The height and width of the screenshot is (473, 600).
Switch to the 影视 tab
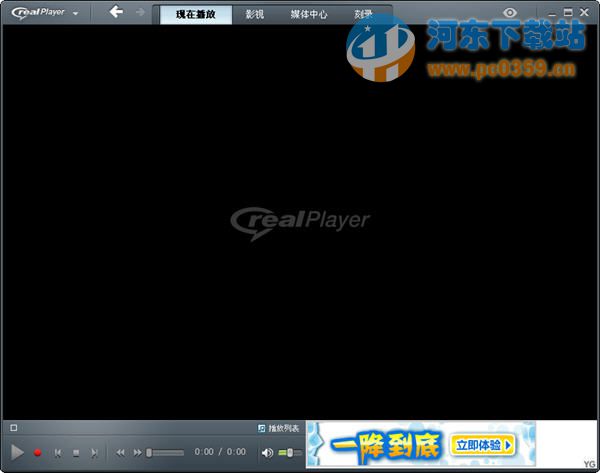[x=254, y=15]
